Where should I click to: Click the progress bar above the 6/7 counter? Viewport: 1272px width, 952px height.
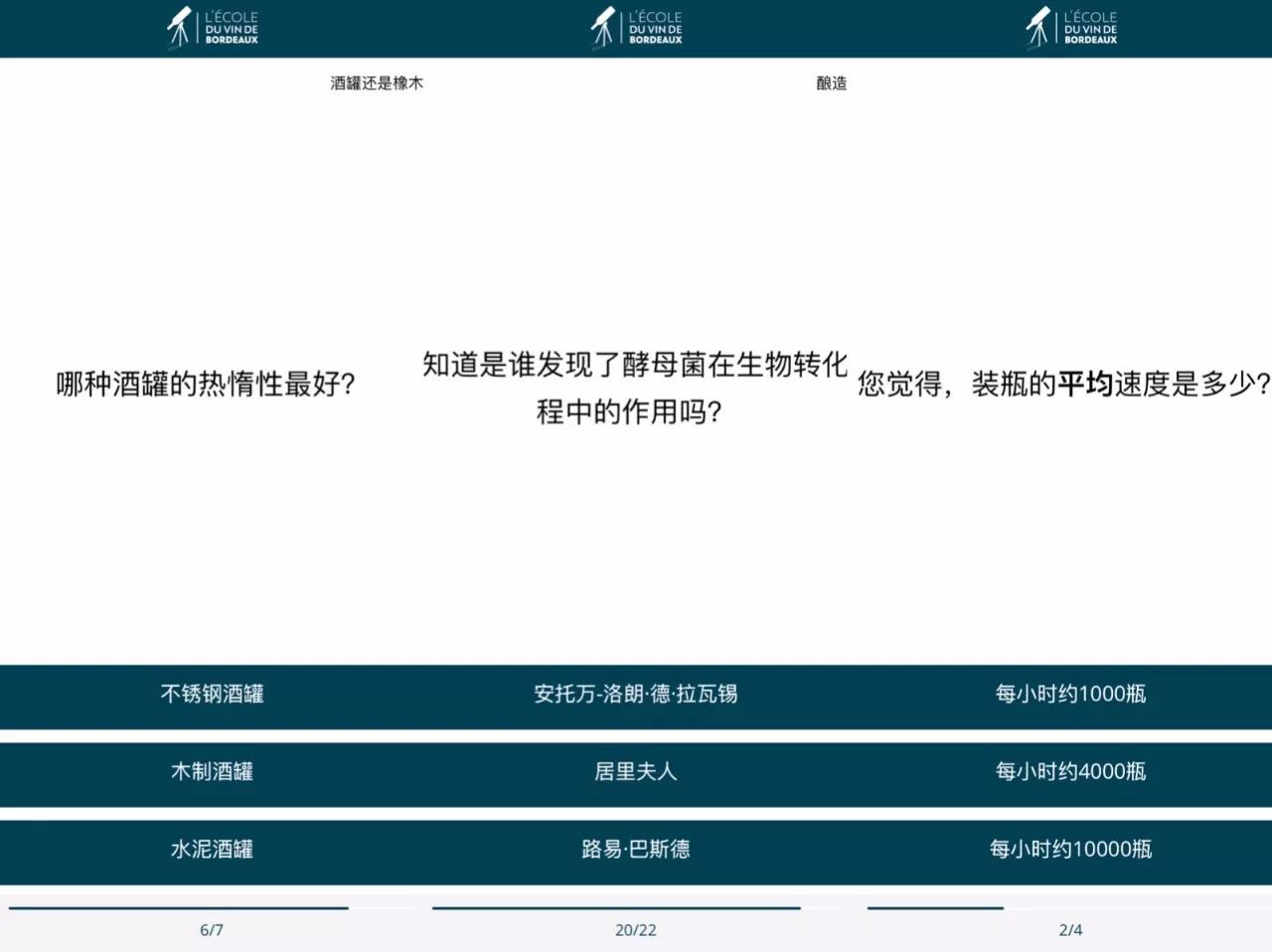click(x=212, y=907)
